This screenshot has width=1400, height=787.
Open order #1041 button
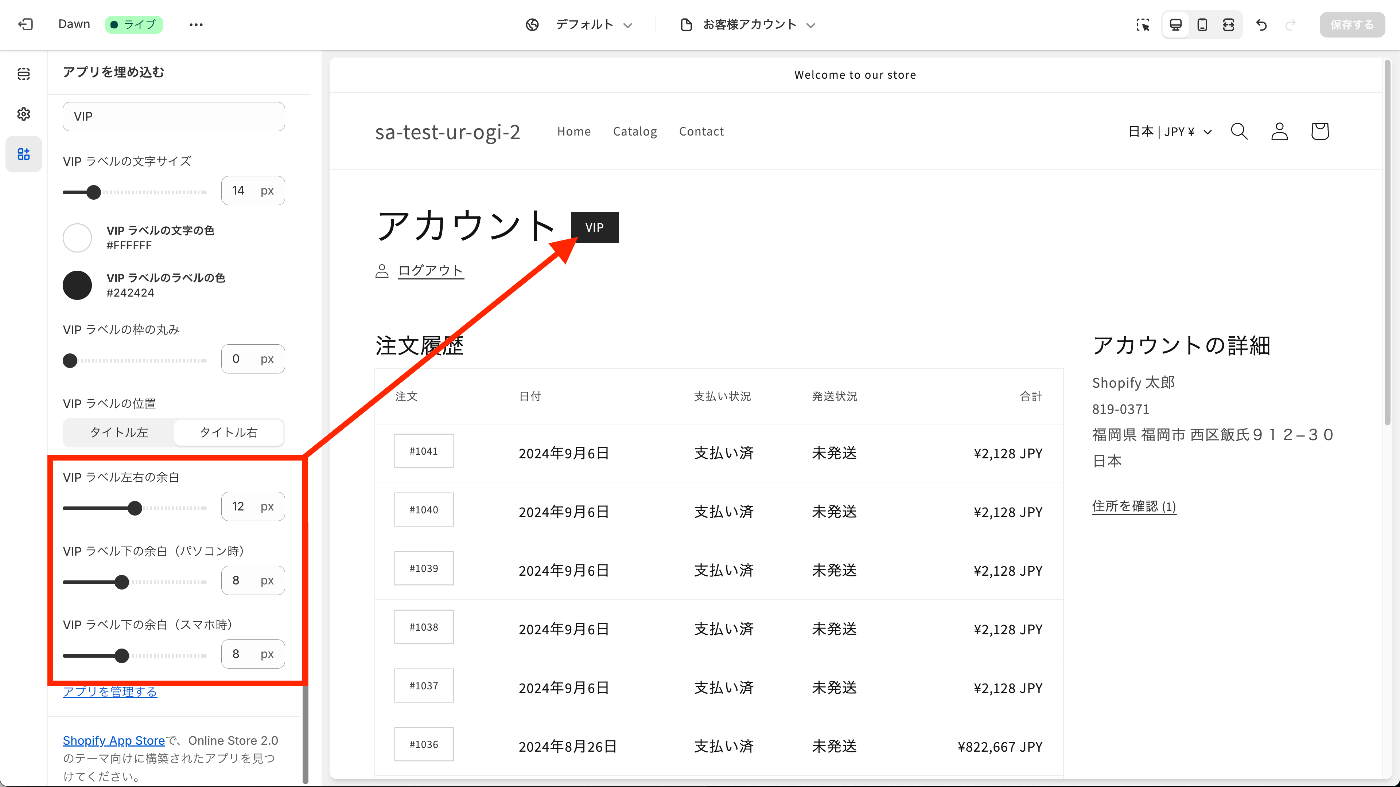424,451
